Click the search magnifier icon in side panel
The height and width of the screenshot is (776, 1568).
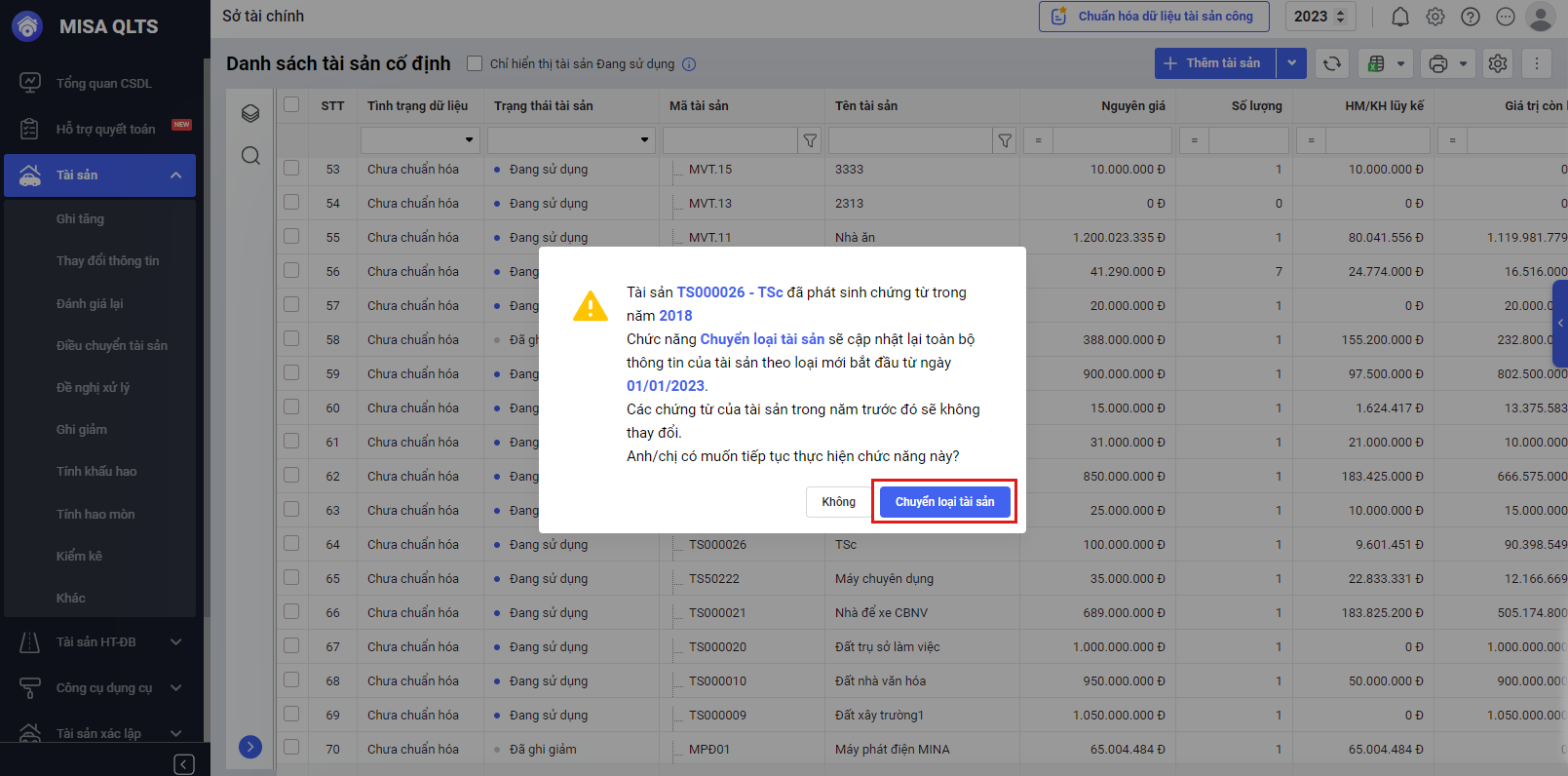coord(250,156)
